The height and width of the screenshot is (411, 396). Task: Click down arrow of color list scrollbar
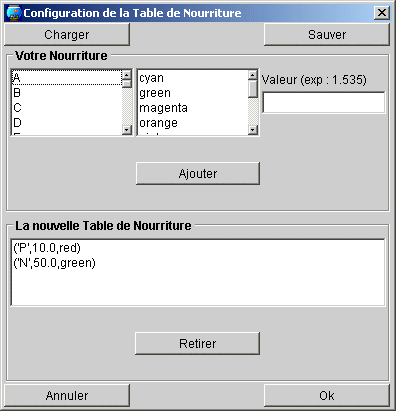pyautogui.click(x=253, y=130)
